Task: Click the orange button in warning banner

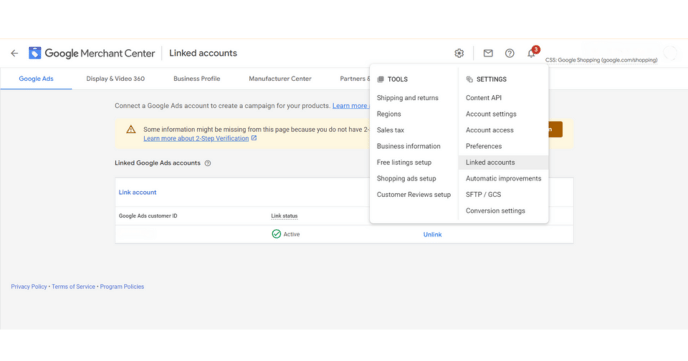Action: click(555, 129)
